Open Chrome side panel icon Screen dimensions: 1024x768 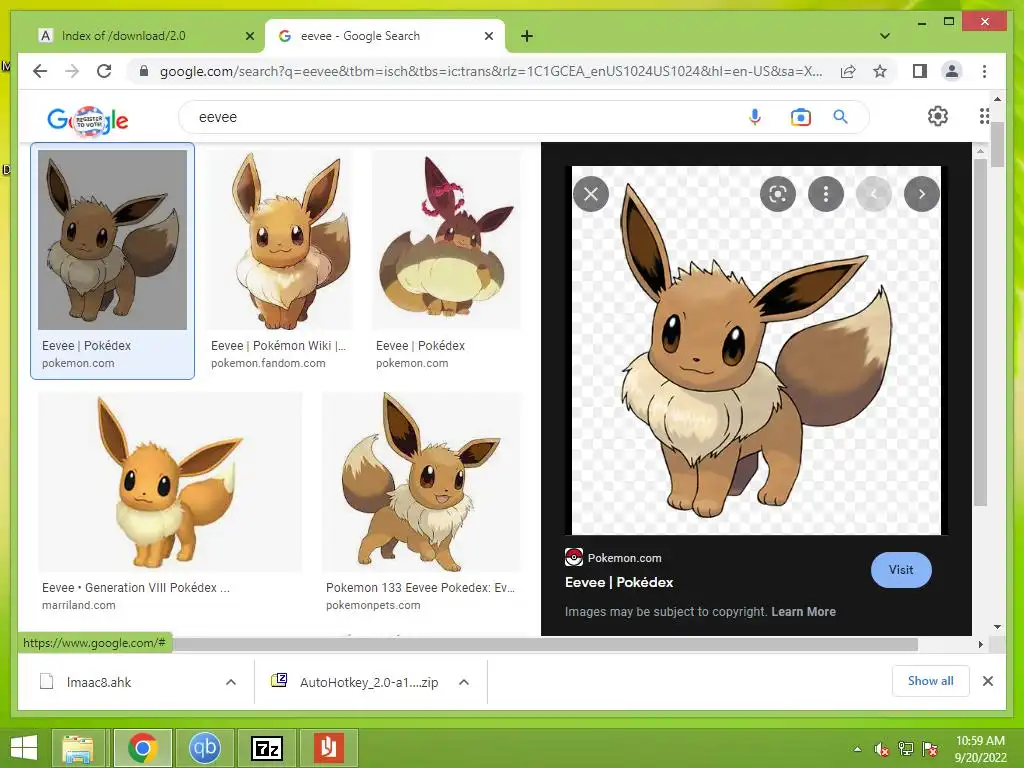920,71
